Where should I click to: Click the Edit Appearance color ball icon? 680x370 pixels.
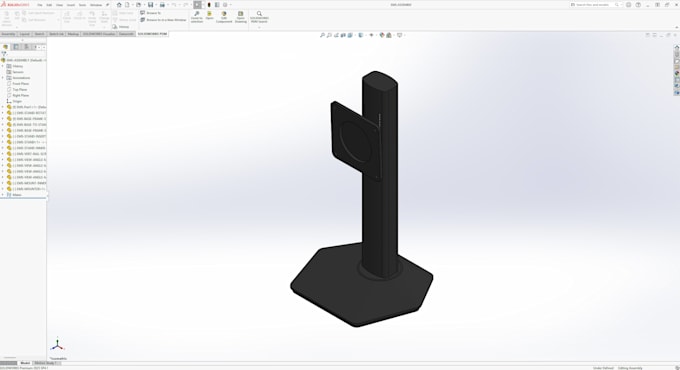coord(382,35)
